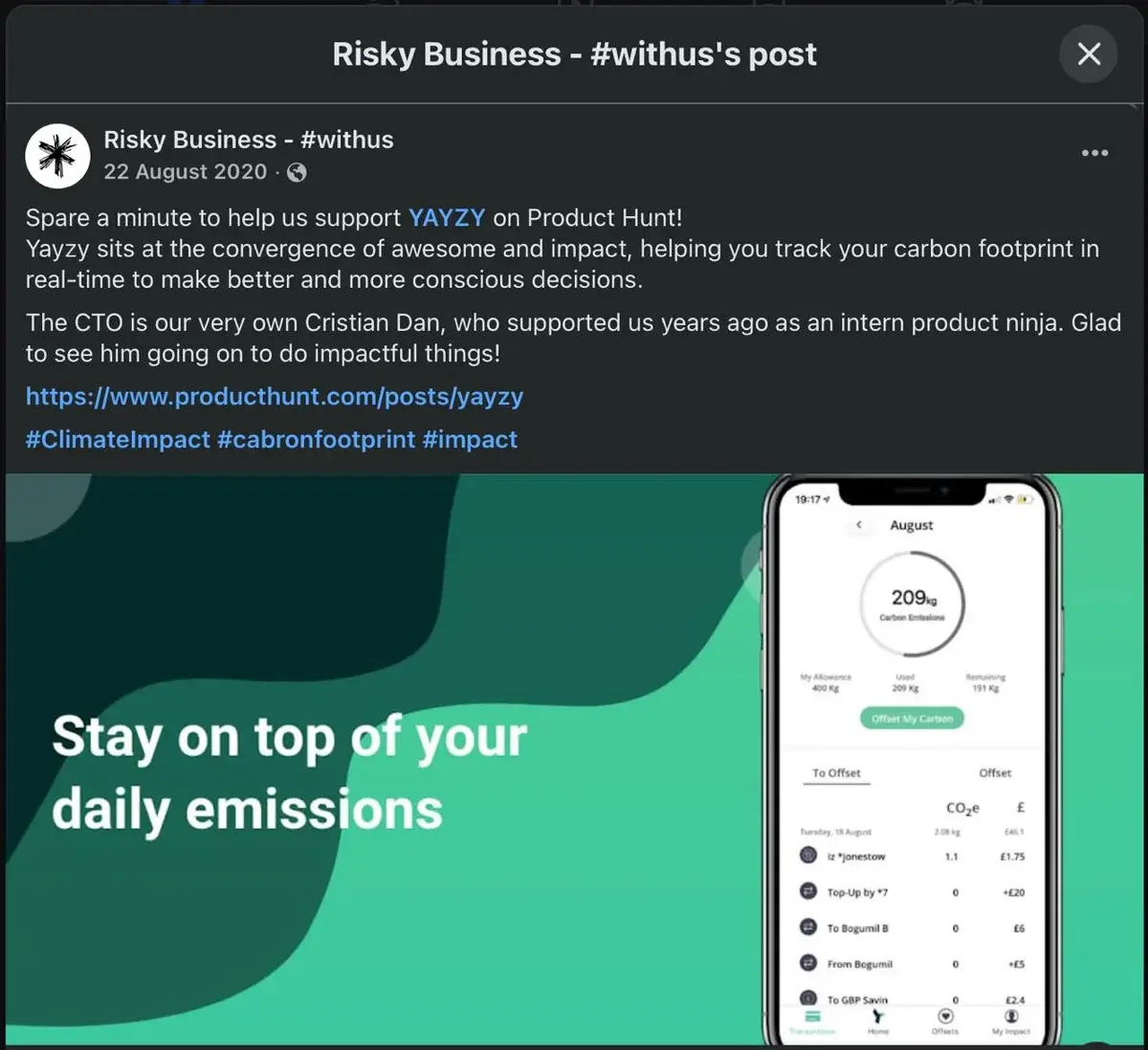
Task: Select the To Offset tab
Action: point(835,773)
